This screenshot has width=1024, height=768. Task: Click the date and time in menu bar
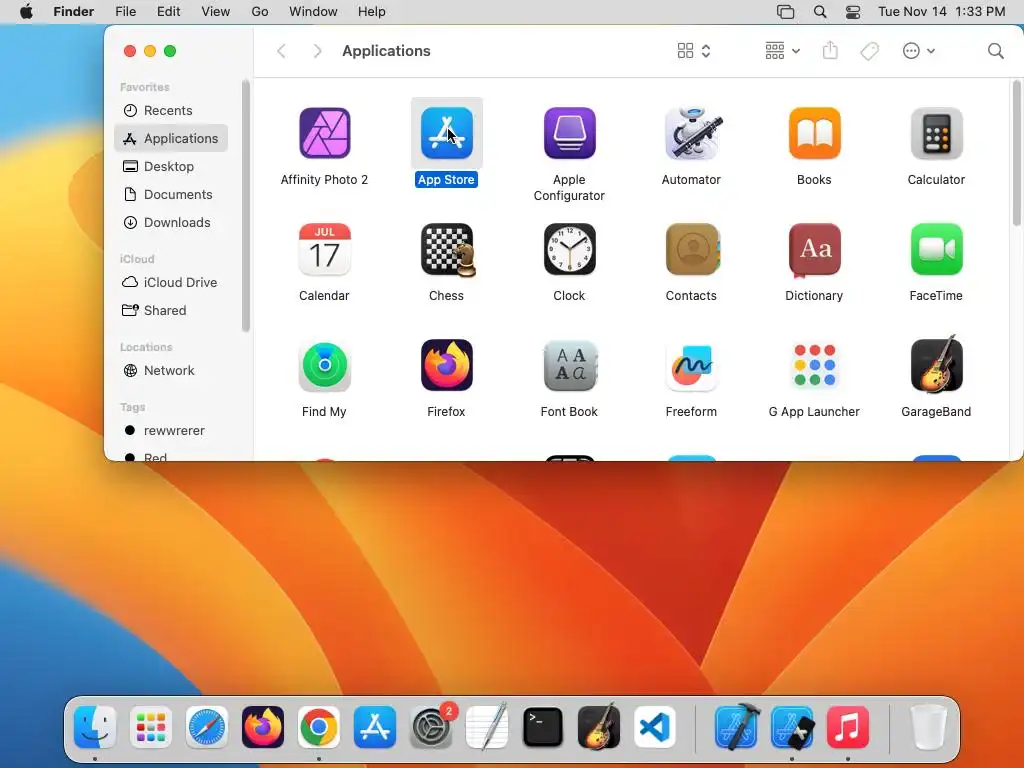[942, 12]
